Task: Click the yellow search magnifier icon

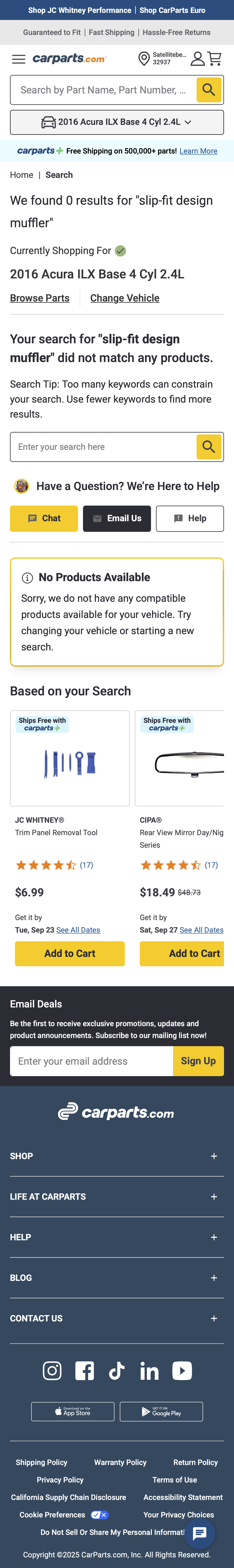Action: pos(208,89)
